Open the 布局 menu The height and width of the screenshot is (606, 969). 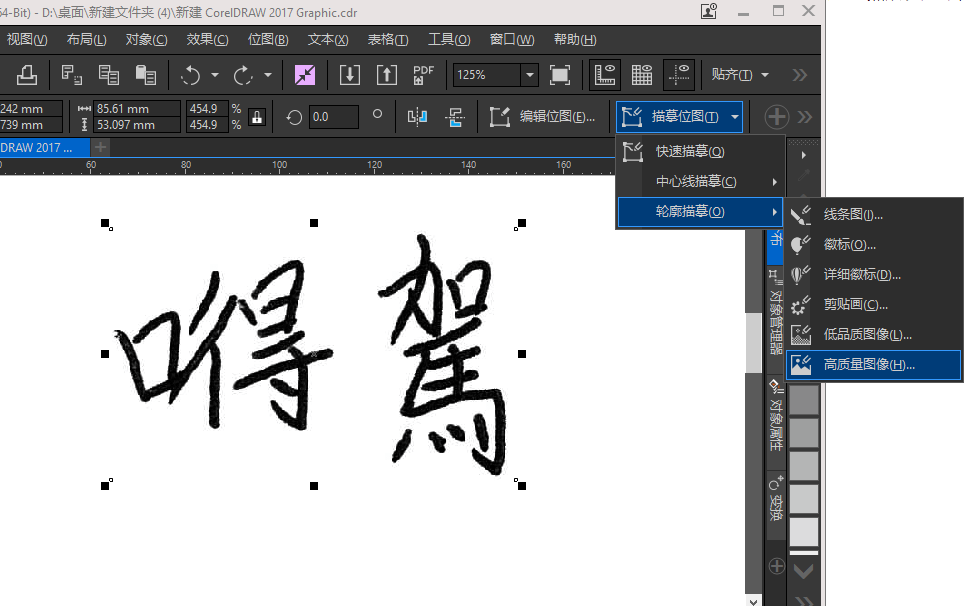click(x=87, y=40)
